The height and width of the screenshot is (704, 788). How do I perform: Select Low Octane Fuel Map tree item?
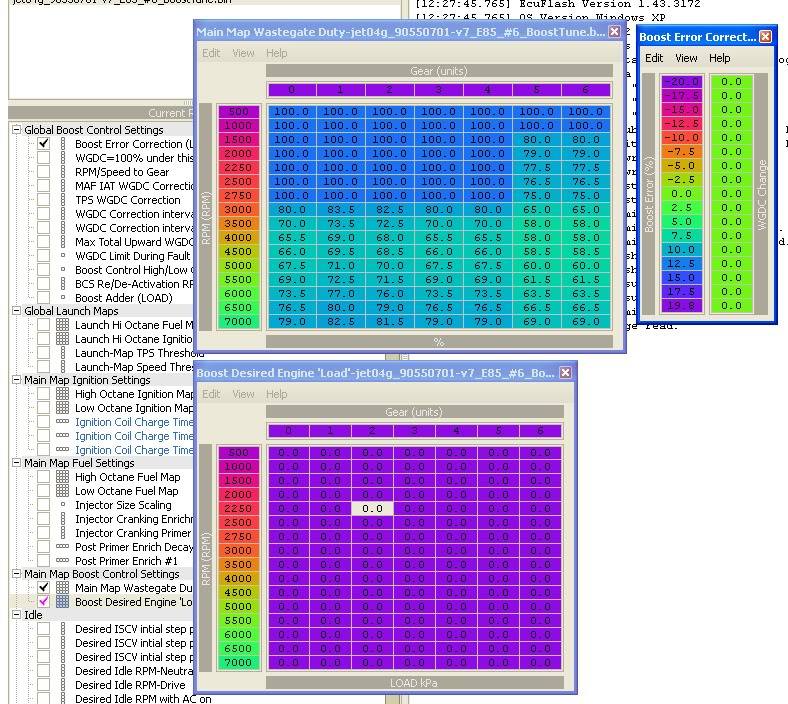point(127,491)
